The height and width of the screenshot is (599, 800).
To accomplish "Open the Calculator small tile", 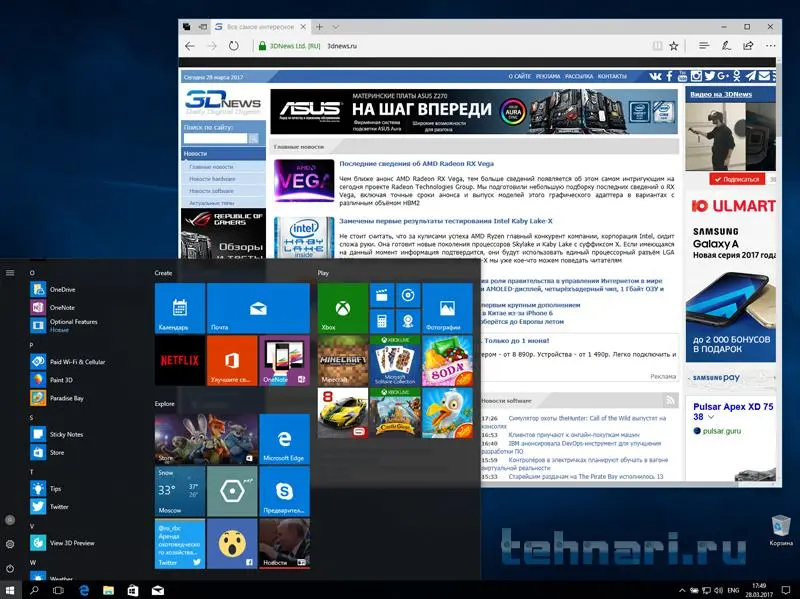I will (382, 321).
